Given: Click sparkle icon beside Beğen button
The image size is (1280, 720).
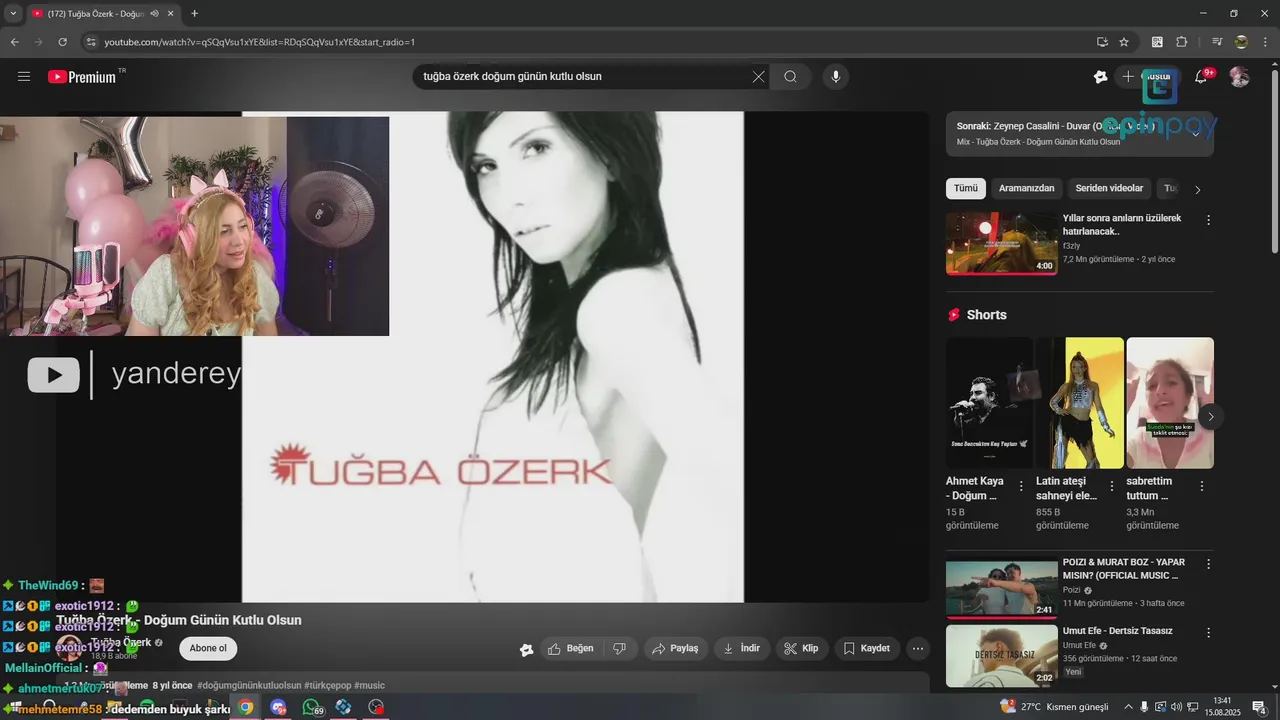Looking at the screenshot, I should click(x=526, y=649).
